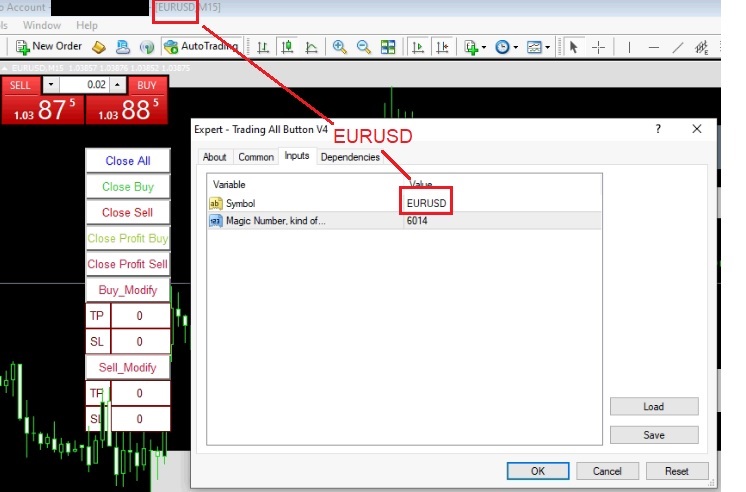
Task: Select the trendline drawing tool
Action: click(678, 47)
